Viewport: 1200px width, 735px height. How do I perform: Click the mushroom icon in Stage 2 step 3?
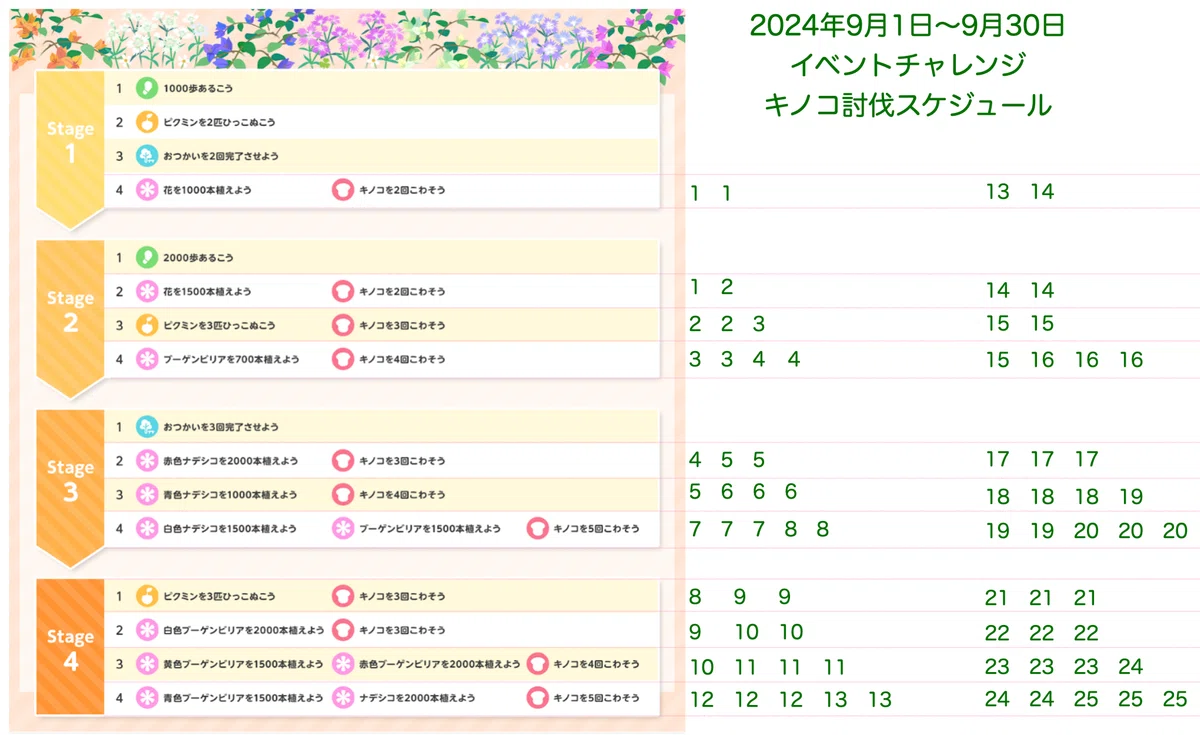coord(343,325)
